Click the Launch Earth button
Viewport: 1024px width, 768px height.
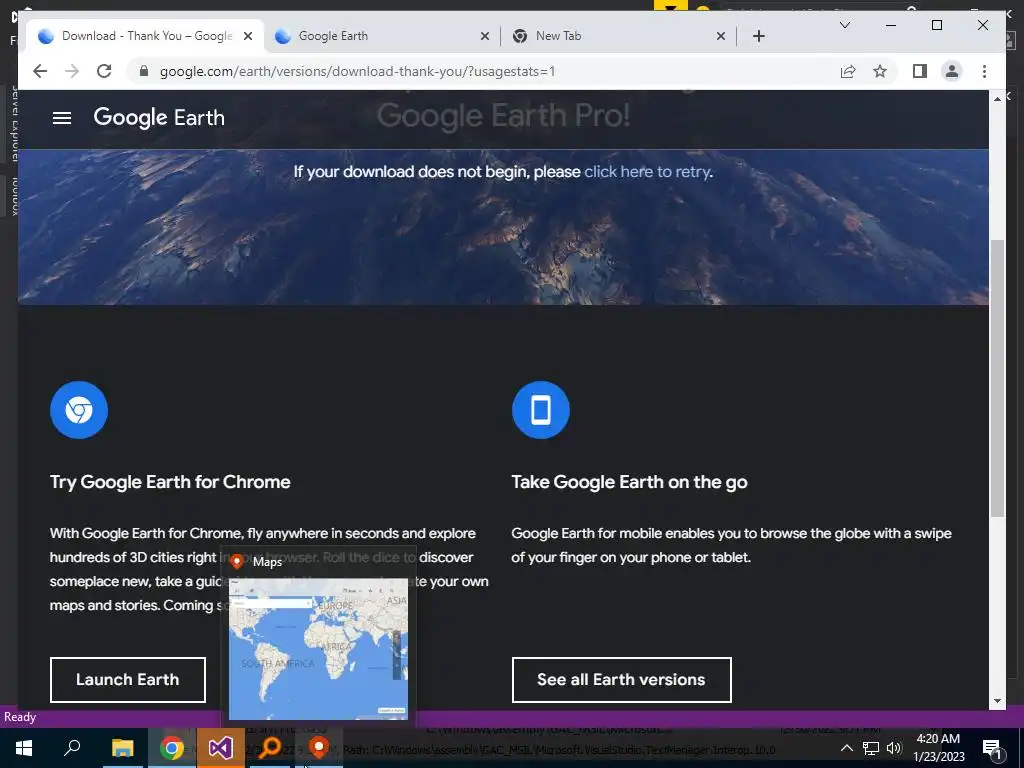[128, 680]
